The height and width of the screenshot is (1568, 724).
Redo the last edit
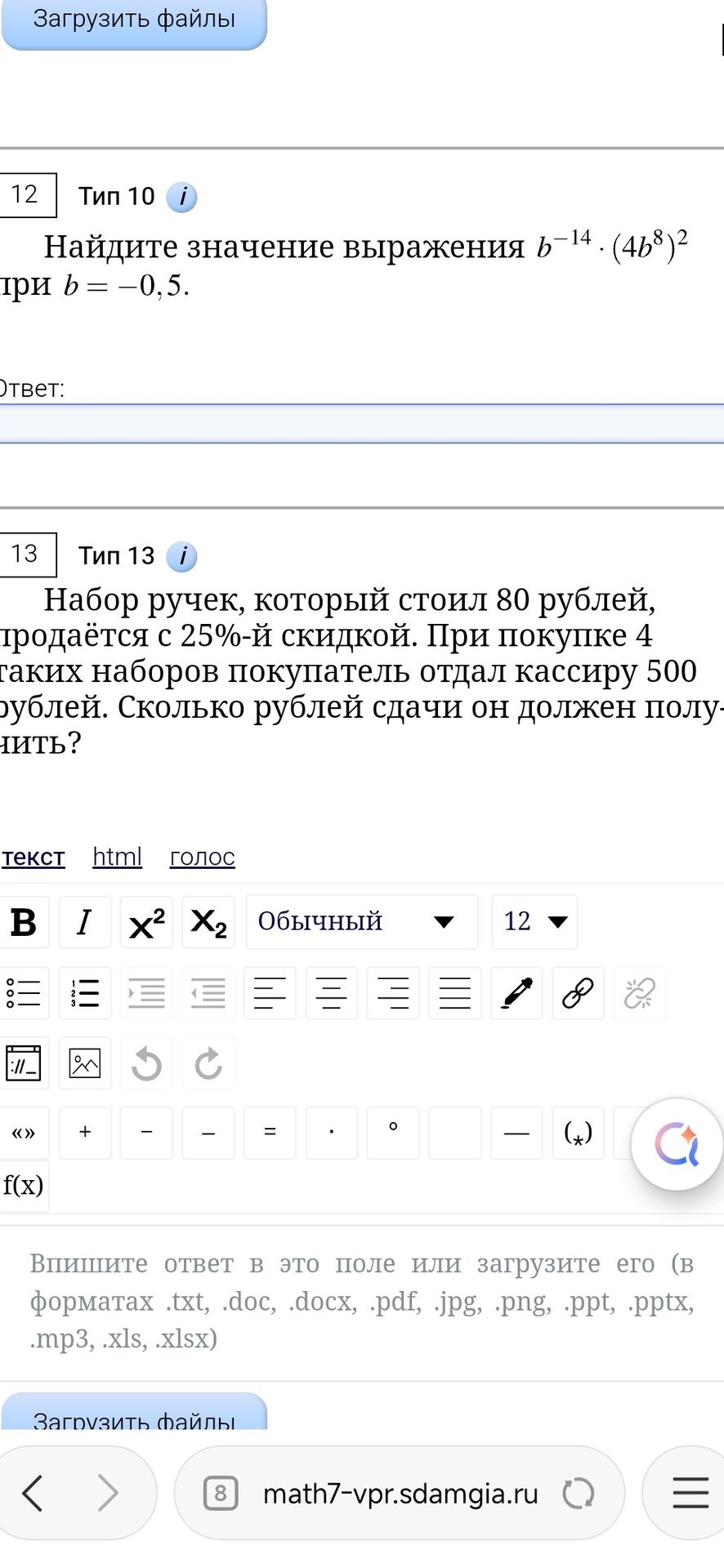click(x=208, y=1063)
